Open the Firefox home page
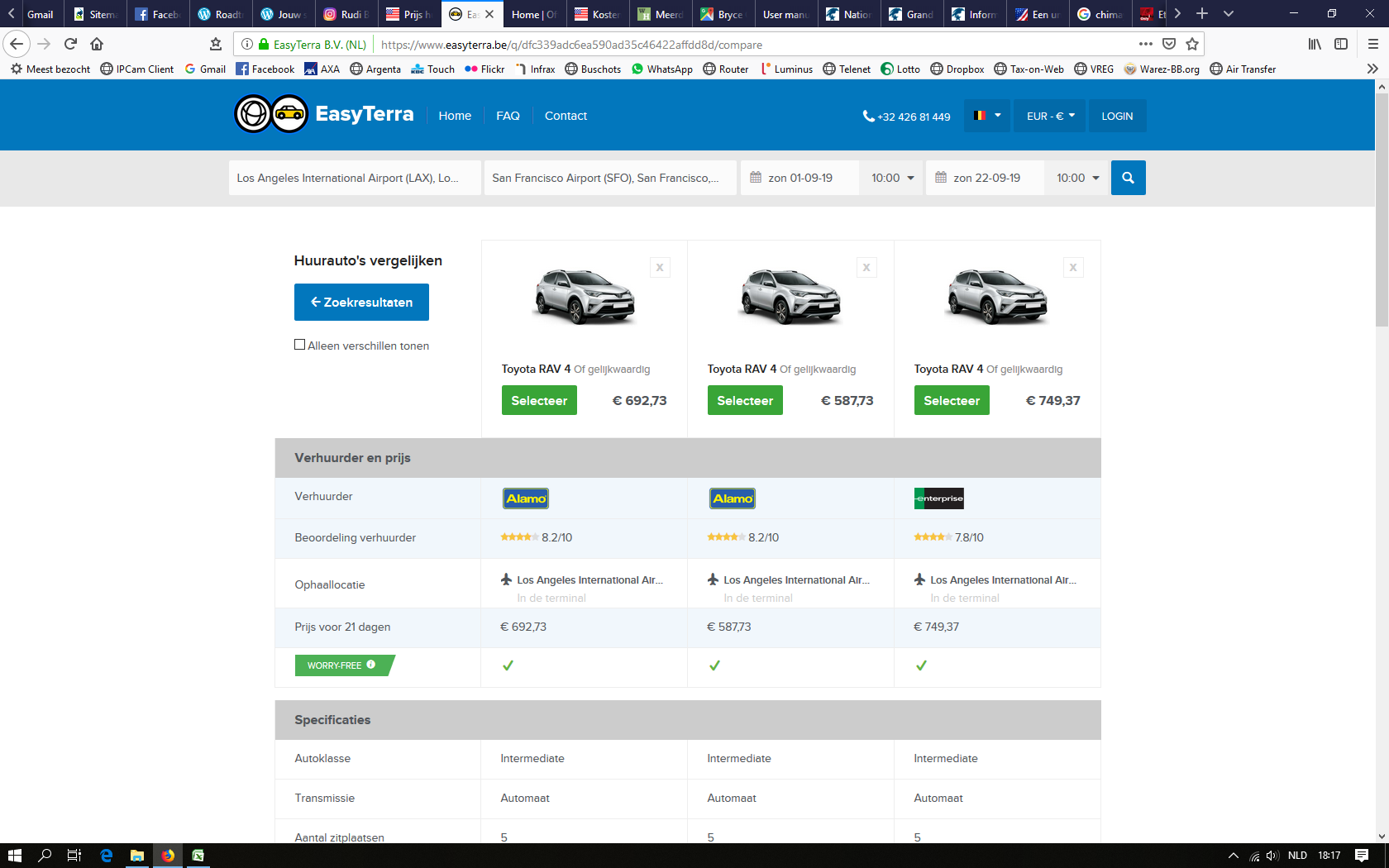Screen dimensions: 1389x868 [x=97, y=44]
